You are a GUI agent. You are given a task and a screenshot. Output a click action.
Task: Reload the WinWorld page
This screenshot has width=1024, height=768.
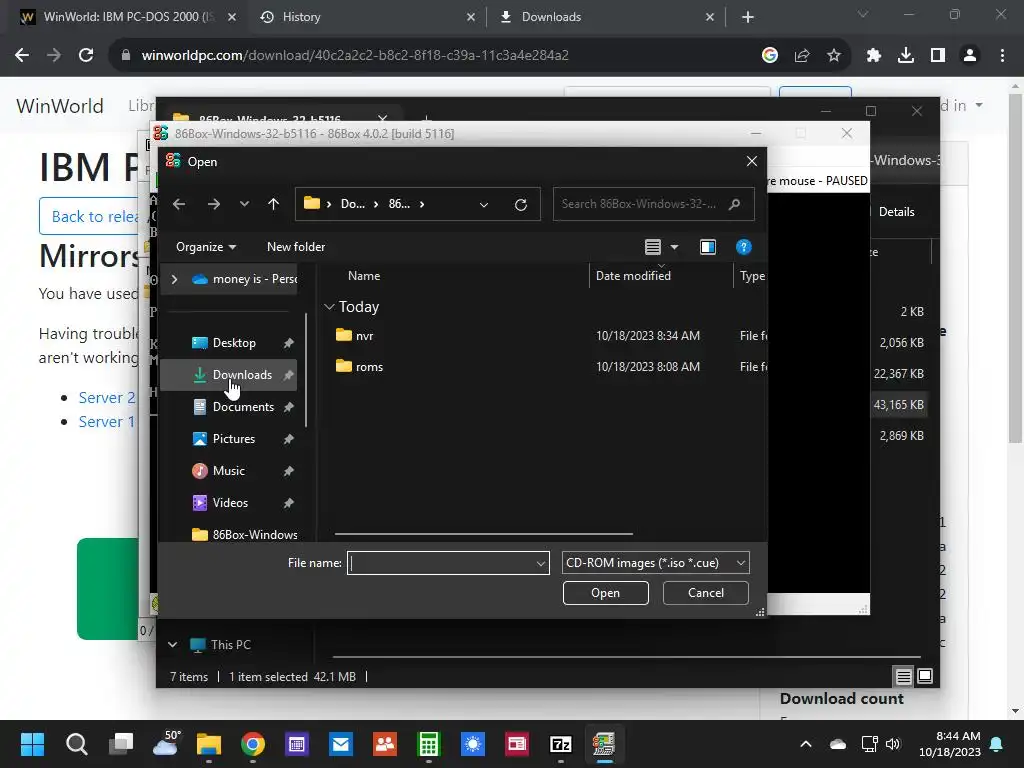pos(86,56)
